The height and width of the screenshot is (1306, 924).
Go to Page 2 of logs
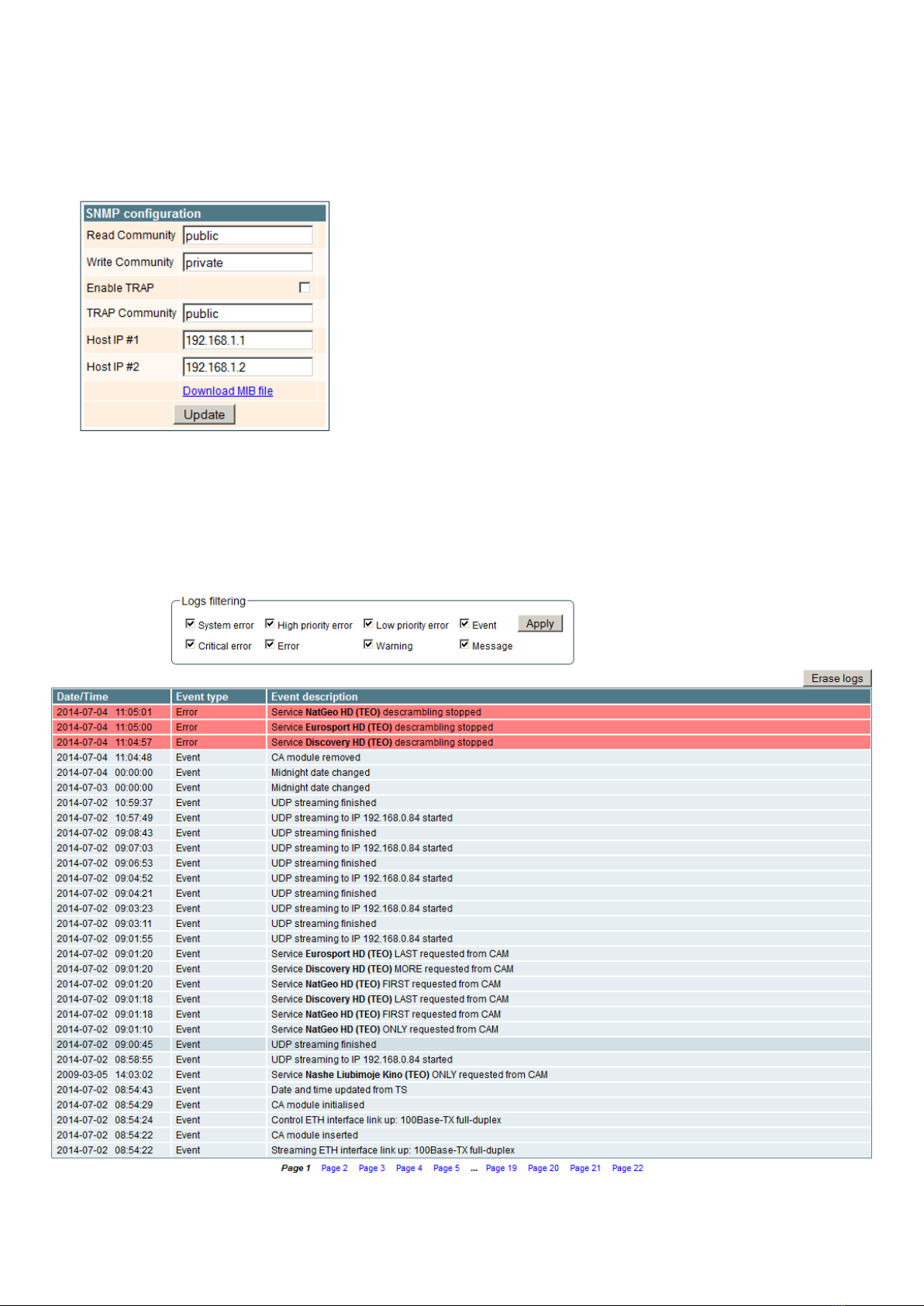[x=334, y=1169]
